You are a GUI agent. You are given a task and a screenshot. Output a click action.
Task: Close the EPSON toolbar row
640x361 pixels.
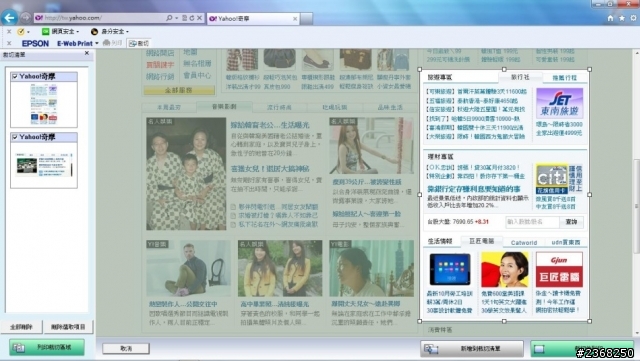pos(9,43)
